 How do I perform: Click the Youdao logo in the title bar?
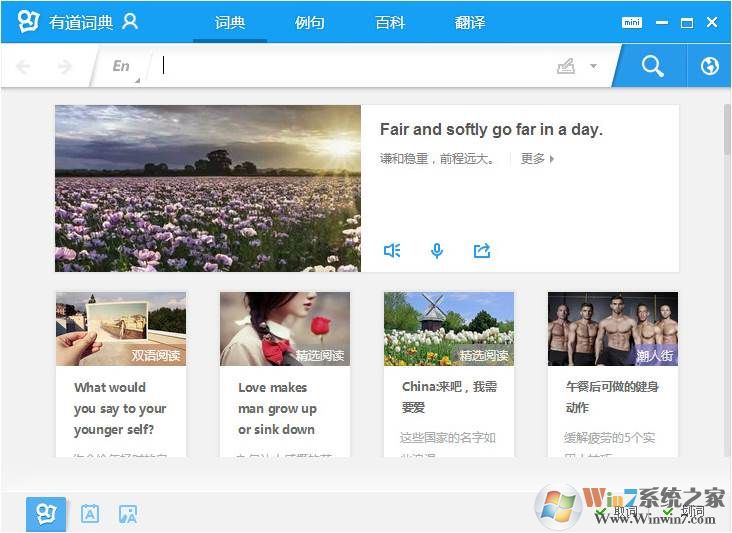(x=28, y=21)
